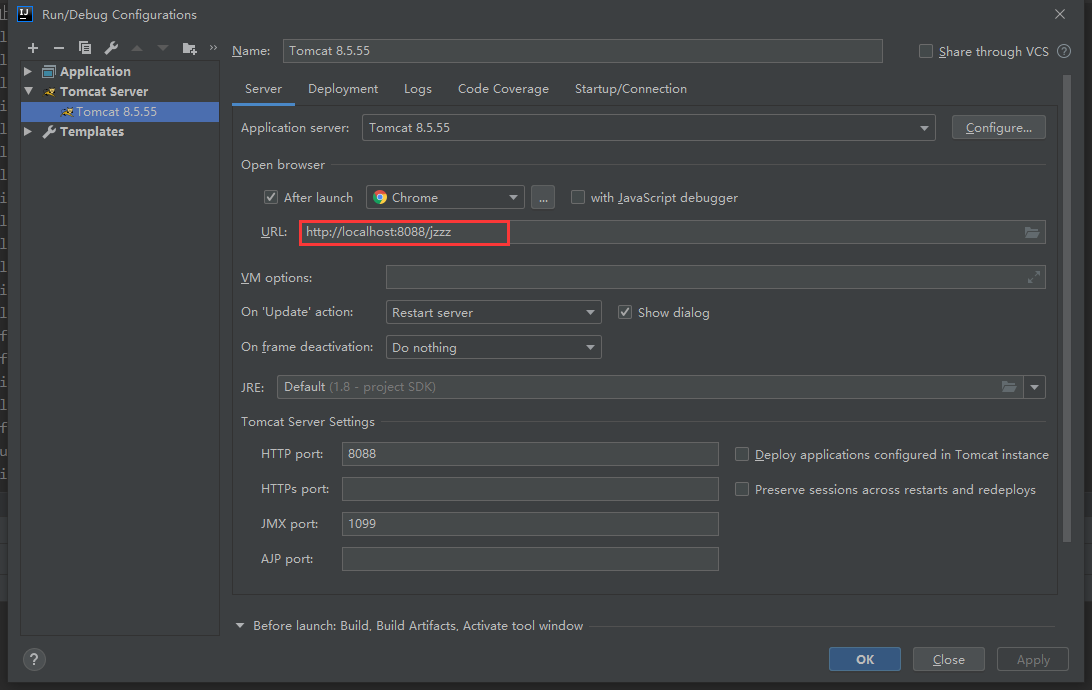Viewport: 1092px width, 690px height.
Task: Switch to the Code Coverage tab
Action: tap(503, 89)
